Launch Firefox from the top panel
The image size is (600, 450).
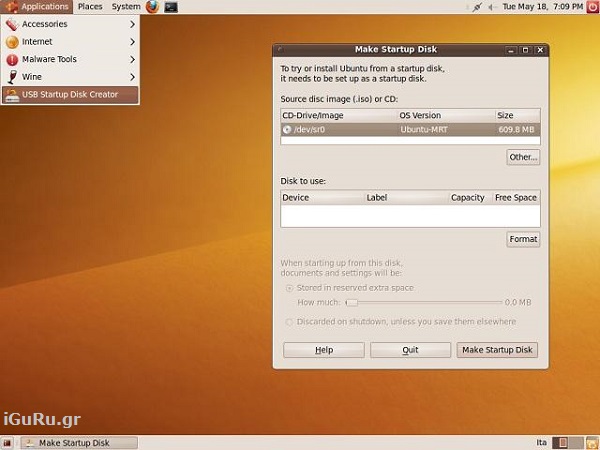[x=152, y=7]
